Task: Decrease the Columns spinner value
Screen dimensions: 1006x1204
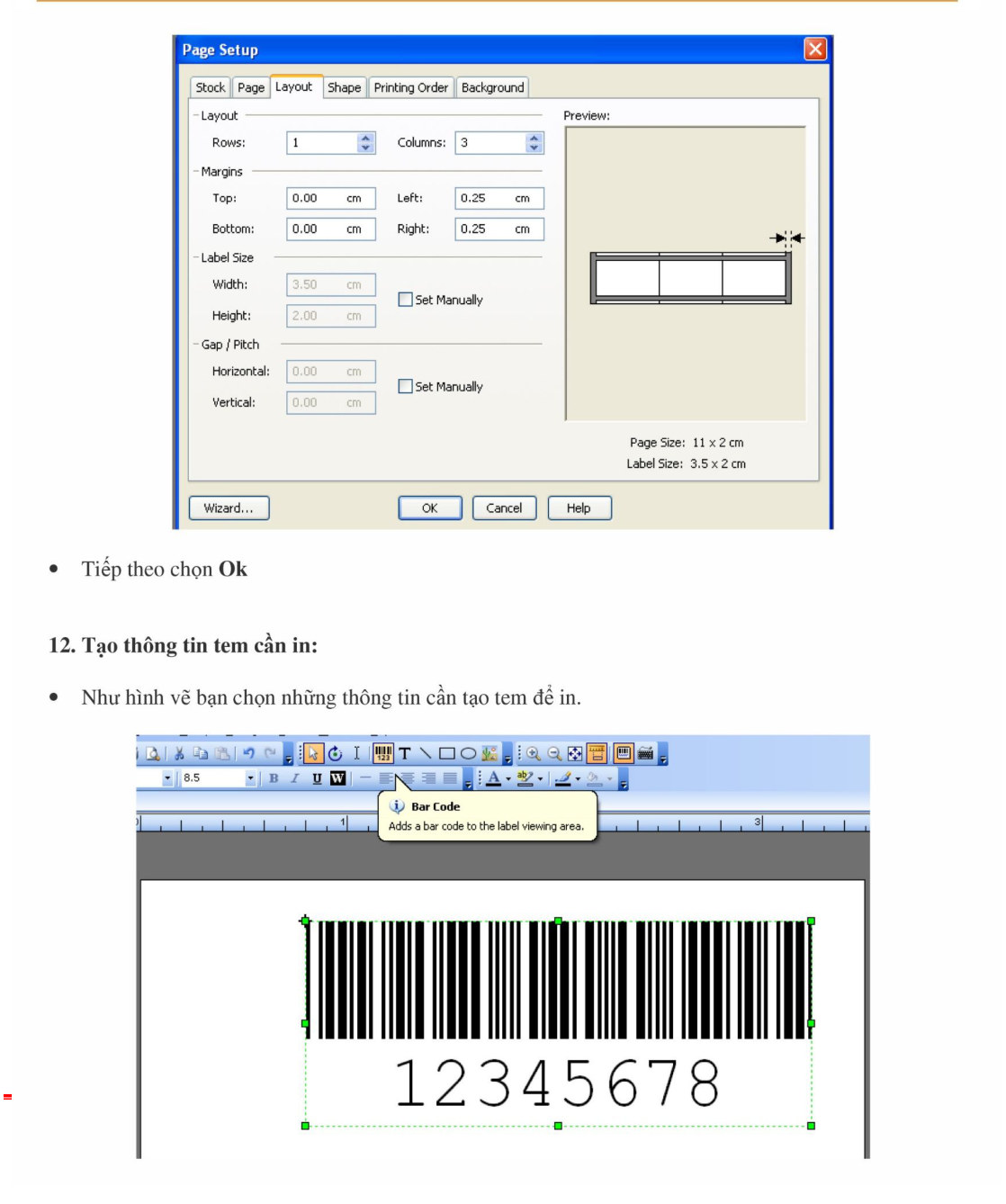Action: [x=534, y=148]
